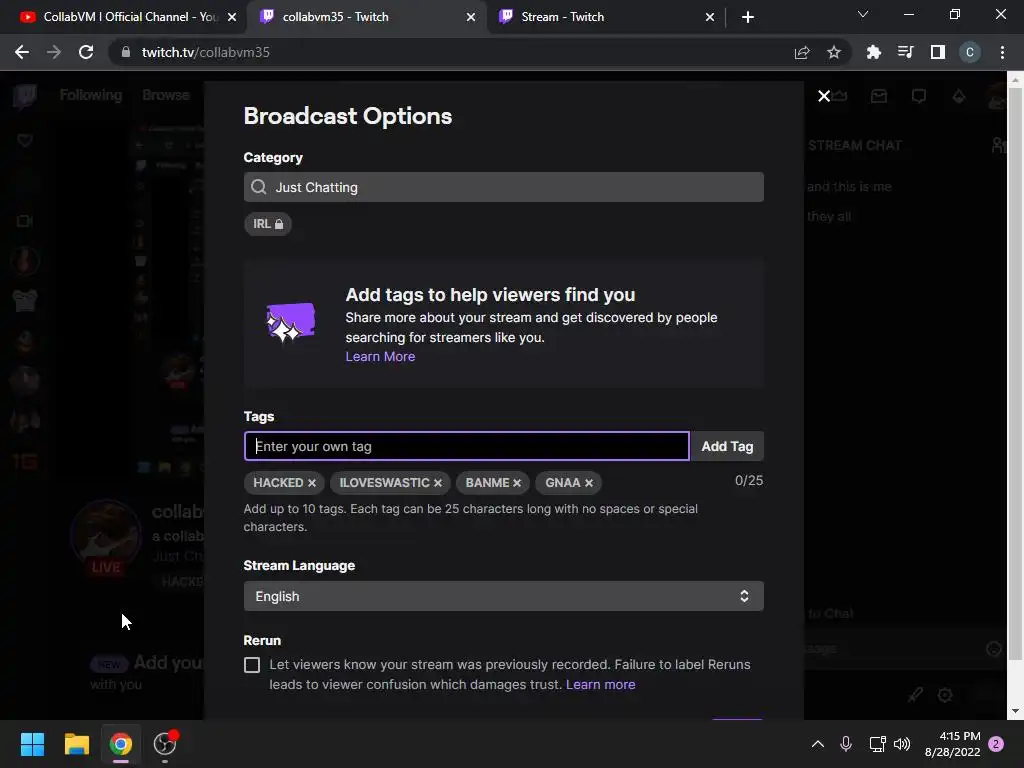This screenshot has height=768, width=1024.
Task: Open Windows Start menu
Action: click(x=32, y=744)
